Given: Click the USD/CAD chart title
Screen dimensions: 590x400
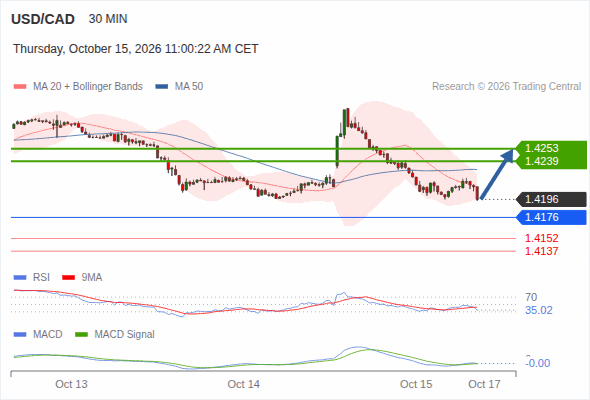Looking at the screenshot, I should pos(43,19).
